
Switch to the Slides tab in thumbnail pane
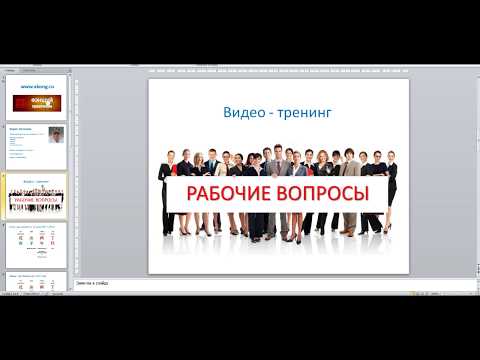pos(10,70)
